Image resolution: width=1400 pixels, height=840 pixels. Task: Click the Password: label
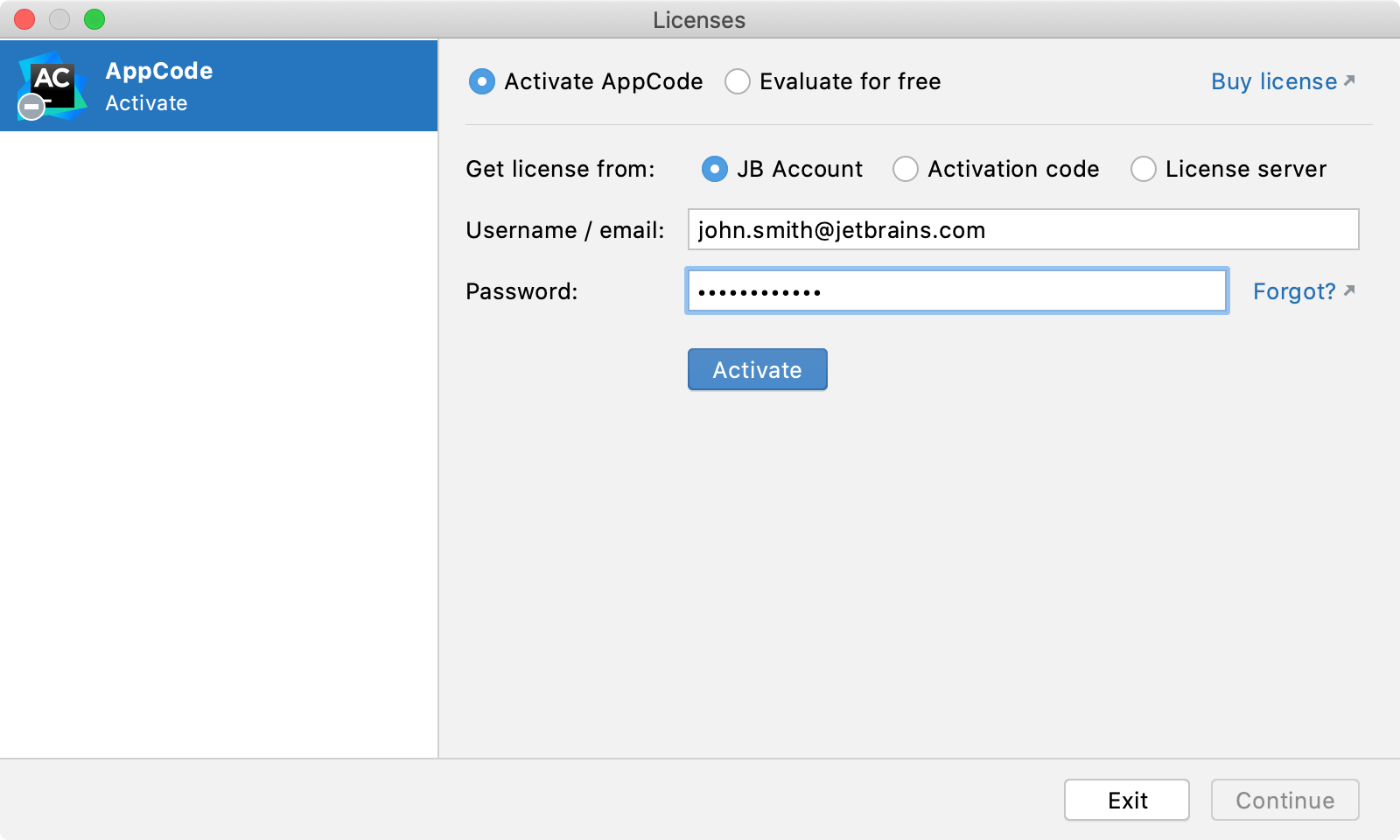[521, 291]
